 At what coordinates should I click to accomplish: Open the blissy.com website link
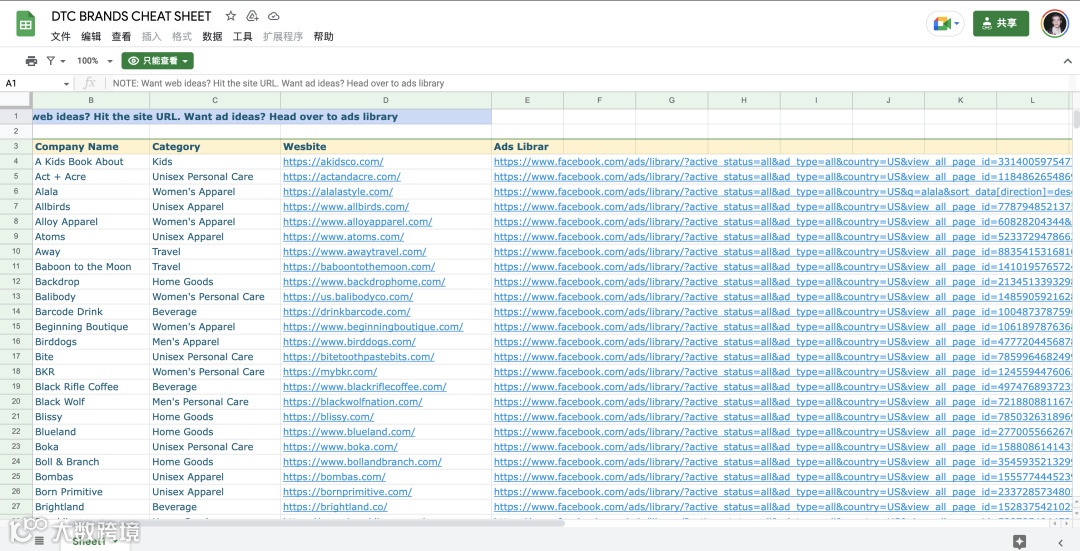click(x=329, y=417)
